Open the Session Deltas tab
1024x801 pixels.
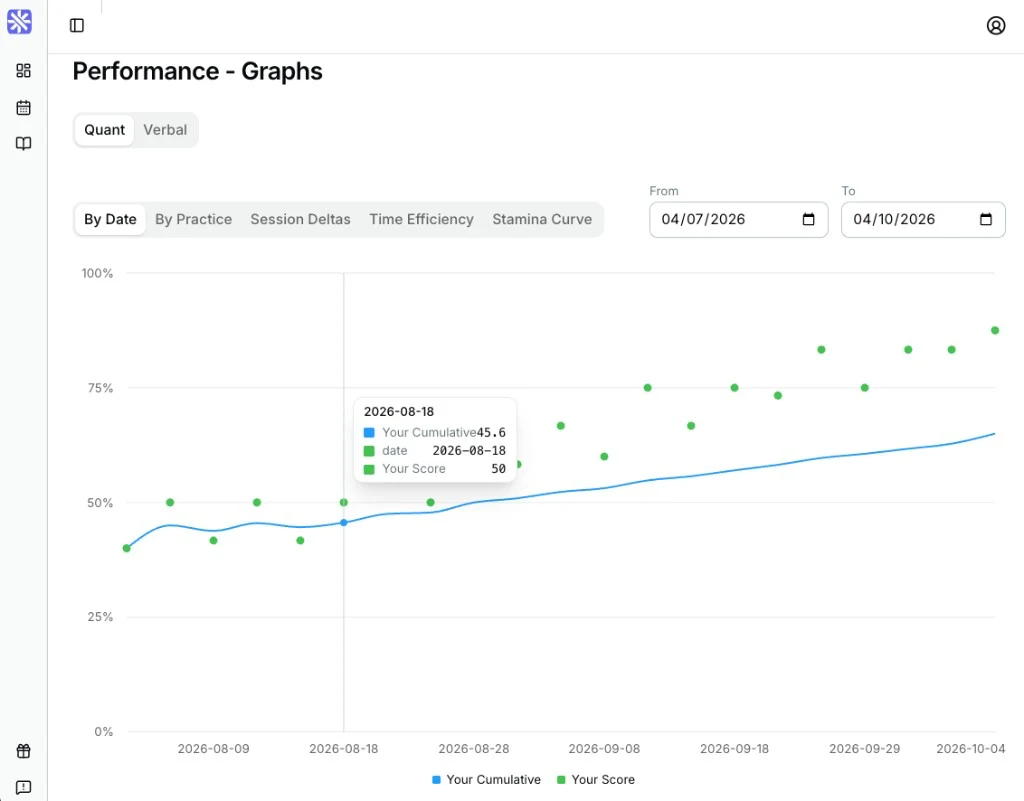coord(300,219)
